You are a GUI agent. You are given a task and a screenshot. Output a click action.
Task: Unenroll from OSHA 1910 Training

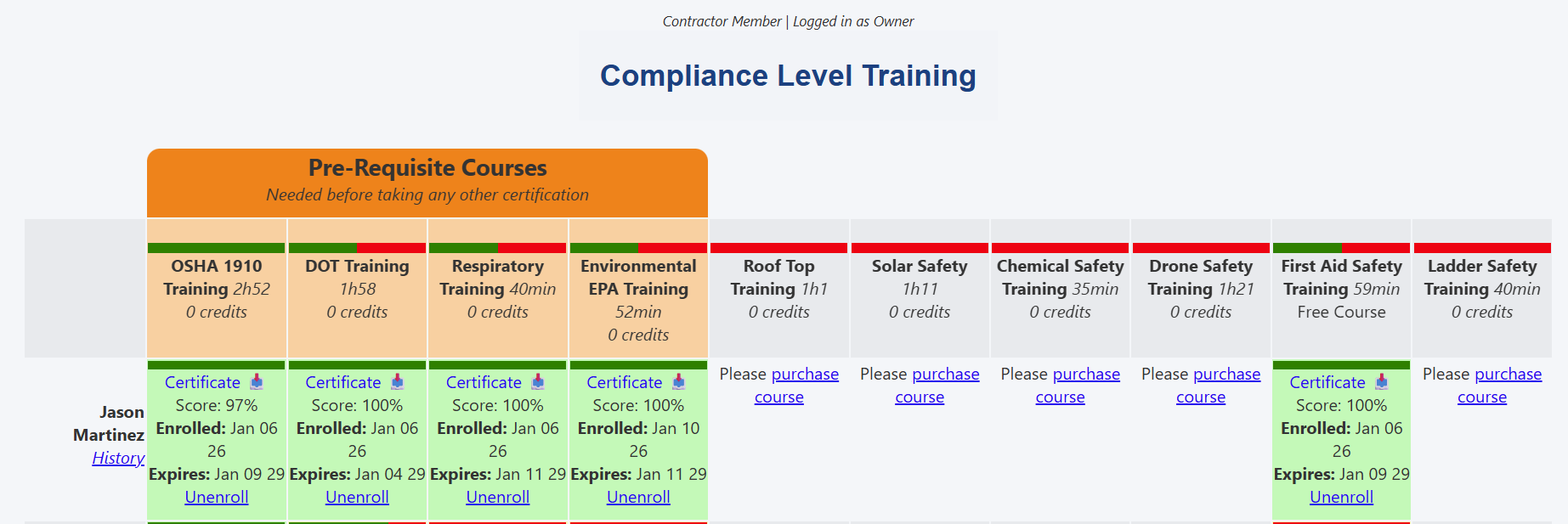pos(217,497)
